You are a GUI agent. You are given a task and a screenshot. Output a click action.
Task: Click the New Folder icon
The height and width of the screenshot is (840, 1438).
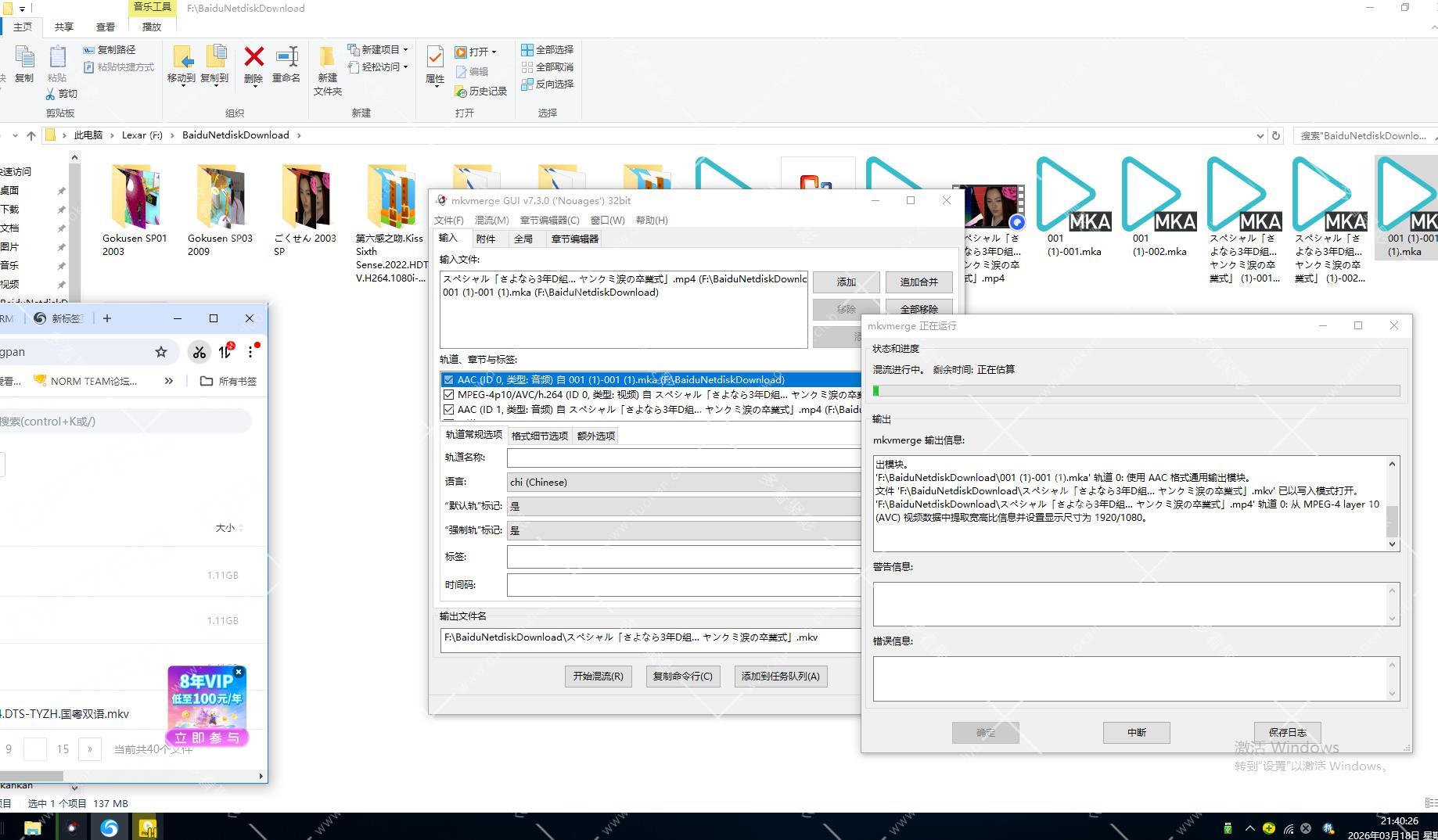[x=327, y=58]
